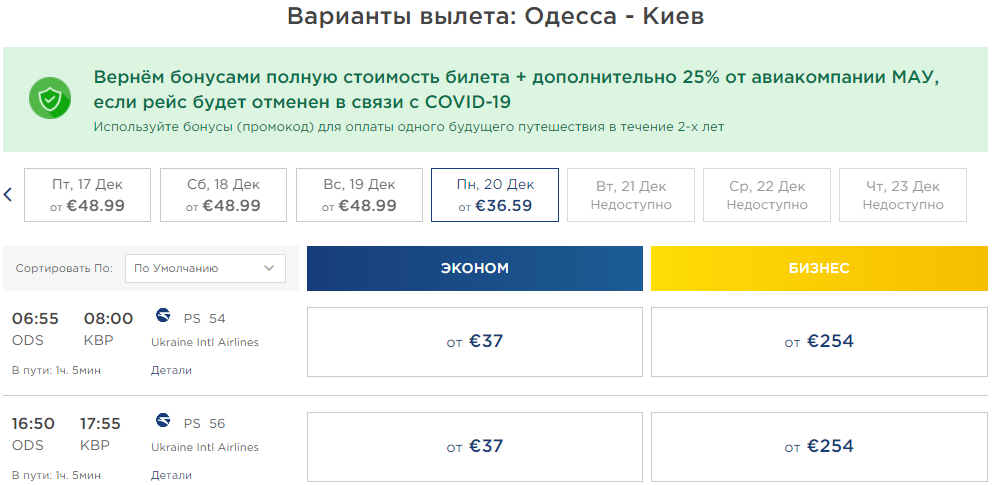Click the previous dates arrow
998x485 pixels.
click(x=8, y=194)
